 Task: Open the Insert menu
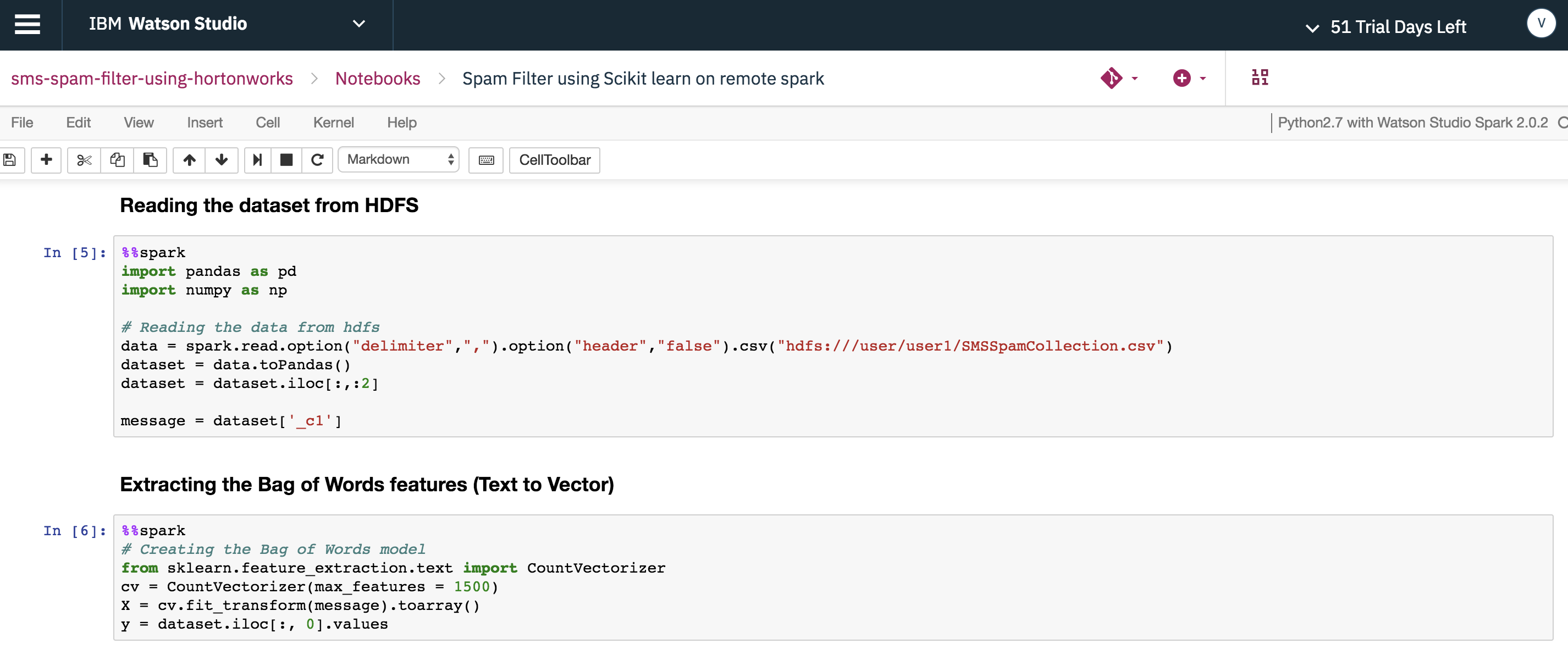point(205,123)
